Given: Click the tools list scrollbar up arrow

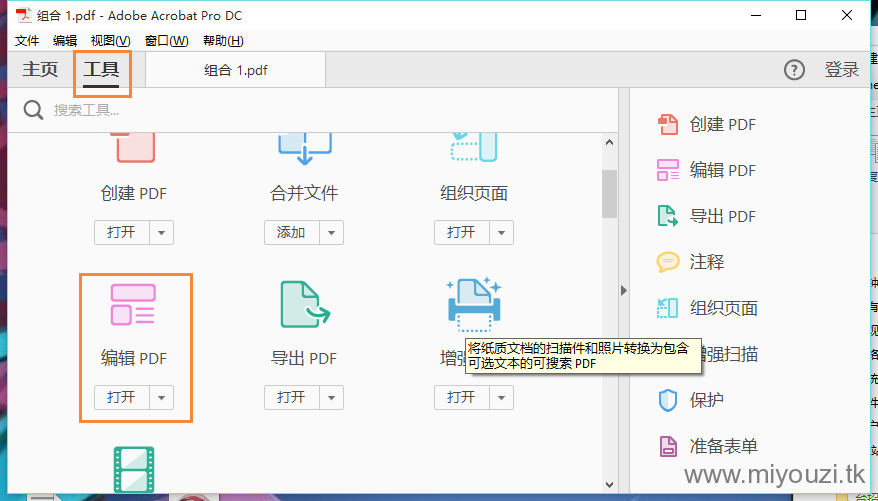Looking at the screenshot, I should point(610,143).
